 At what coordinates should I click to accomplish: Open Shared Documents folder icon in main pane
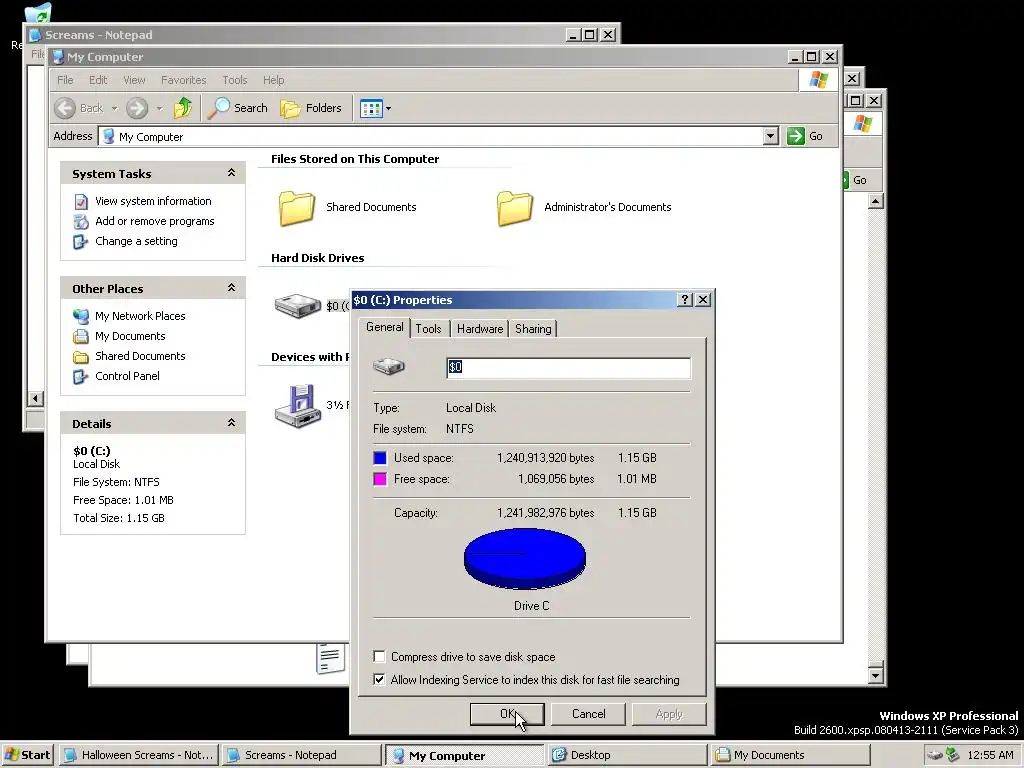click(x=297, y=208)
